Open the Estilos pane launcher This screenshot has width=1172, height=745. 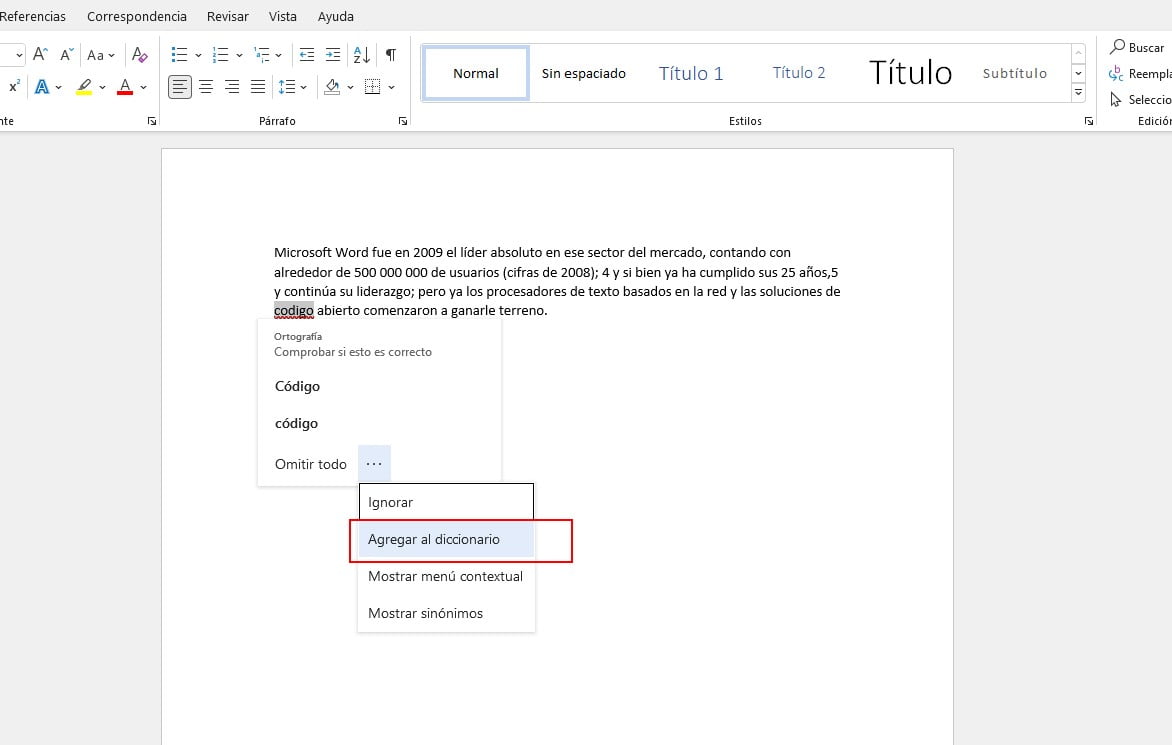[x=1088, y=121]
